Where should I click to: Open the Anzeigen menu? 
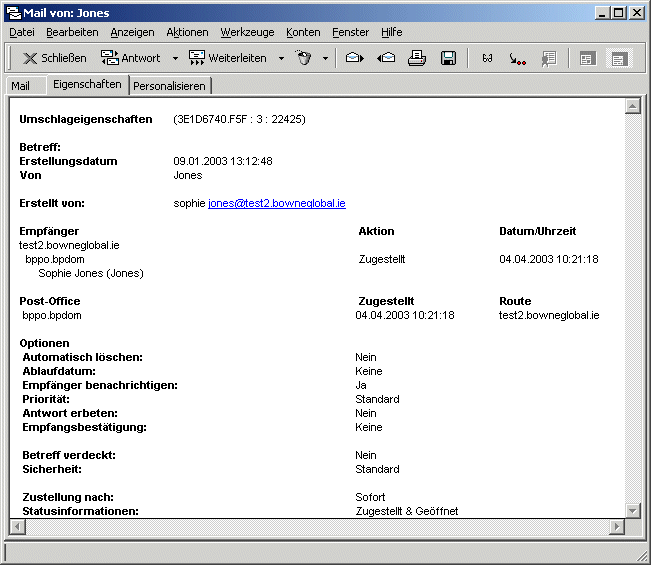click(x=132, y=32)
